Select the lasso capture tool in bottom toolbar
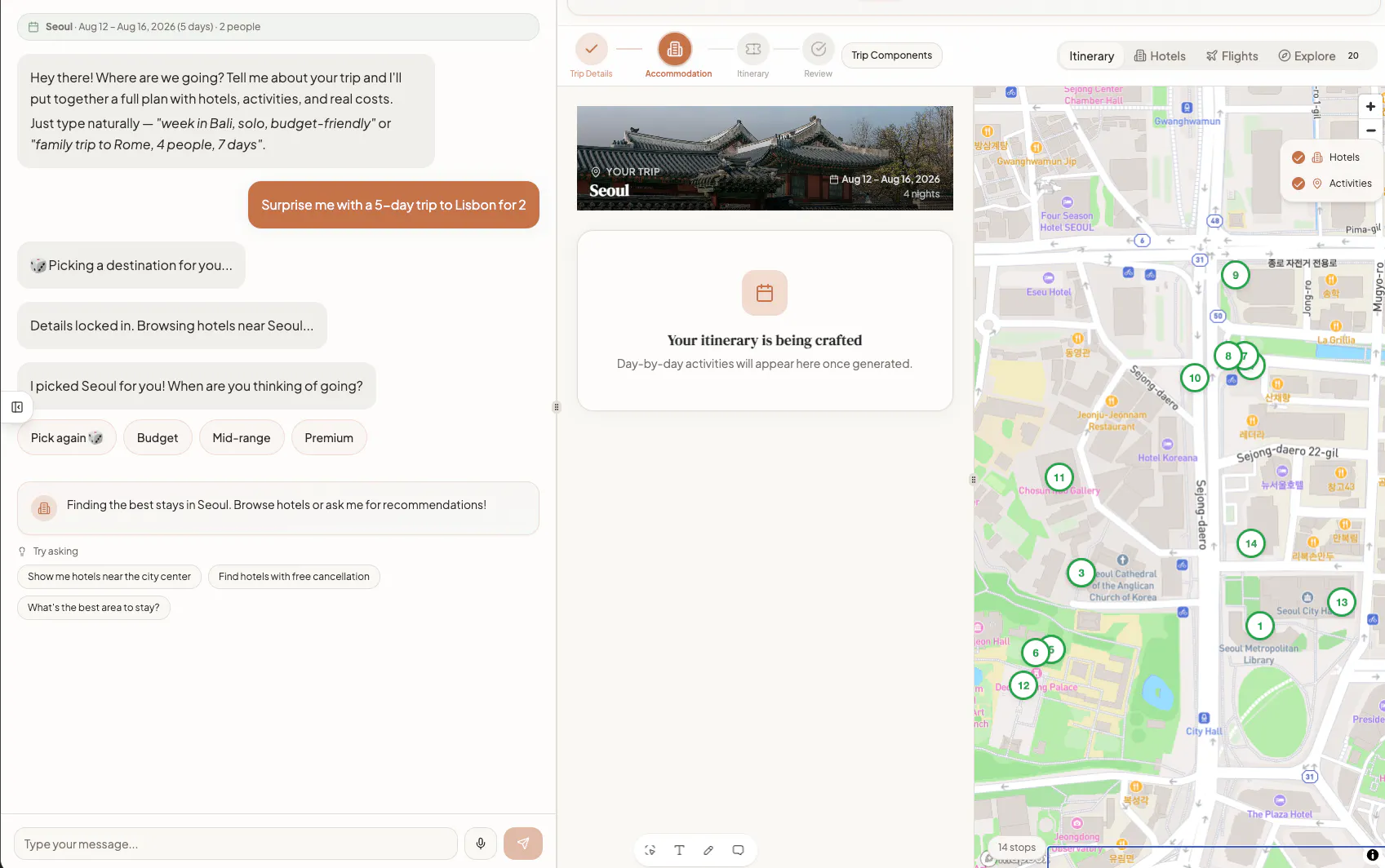Screen dimensions: 1385x868 pos(650,850)
